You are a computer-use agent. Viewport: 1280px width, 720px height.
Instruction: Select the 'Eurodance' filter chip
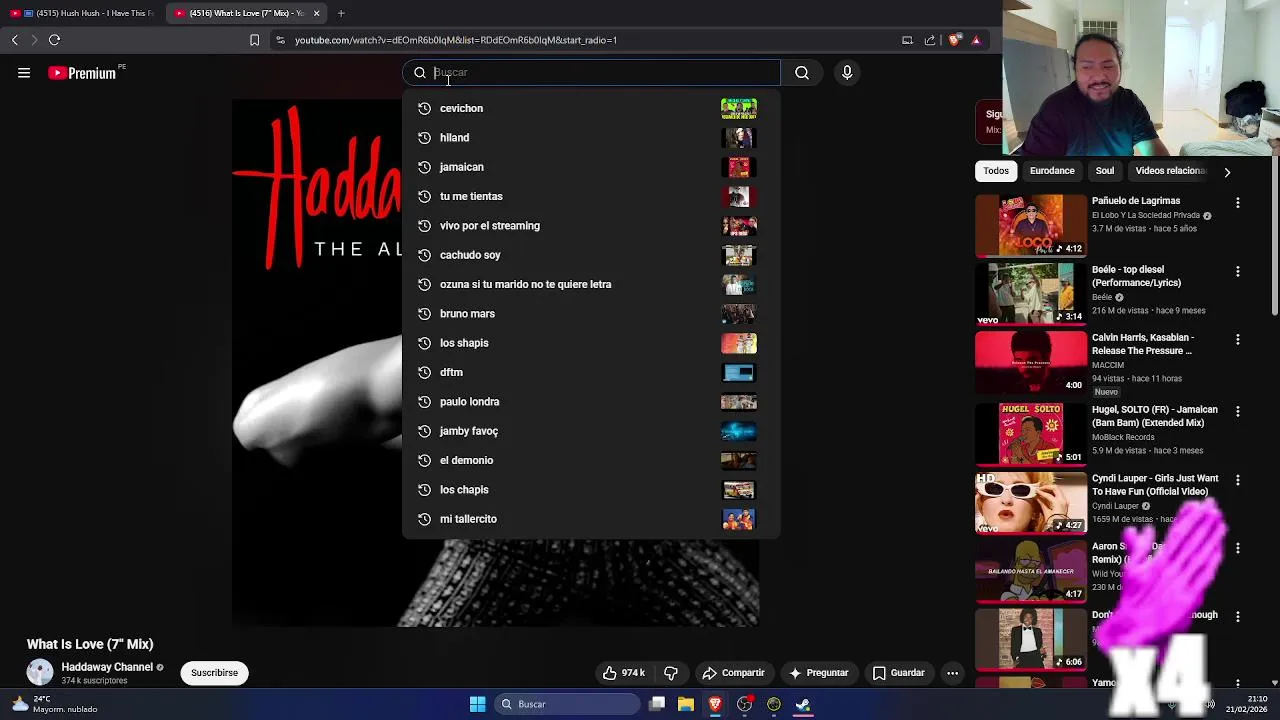click(1052, 171)
